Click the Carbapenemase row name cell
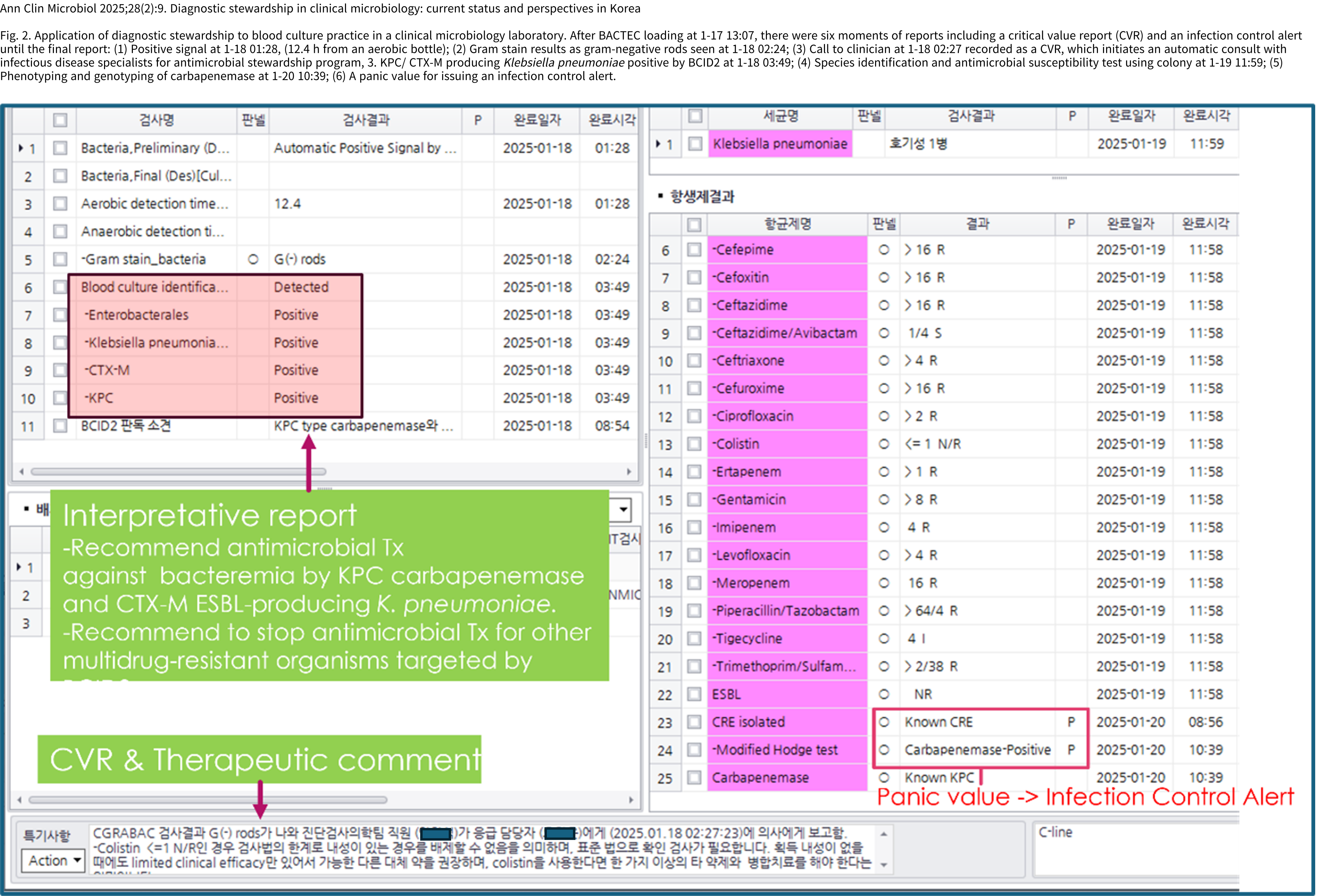Image resolution: width=1320 pixels, height=896 pixels. (x=787, y=777)
